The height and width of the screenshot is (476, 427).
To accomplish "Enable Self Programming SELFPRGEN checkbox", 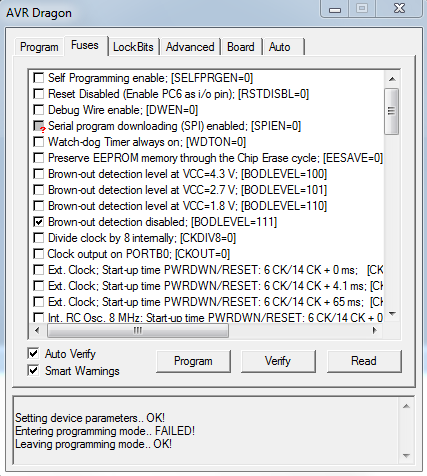I will 39,78.
